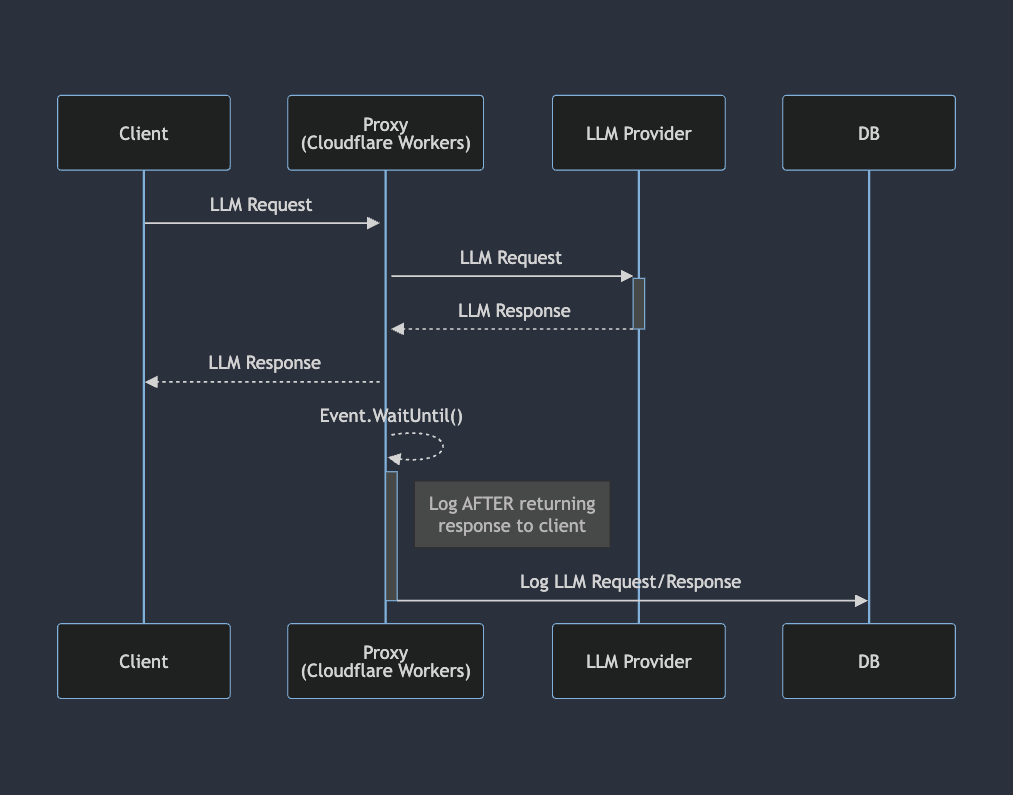Image resolution: width=1013 pixels, height=795 pixels.
Task: Select the bottom Proxy (Cloudflare Workers) box
Action: [x=385, y=661]
